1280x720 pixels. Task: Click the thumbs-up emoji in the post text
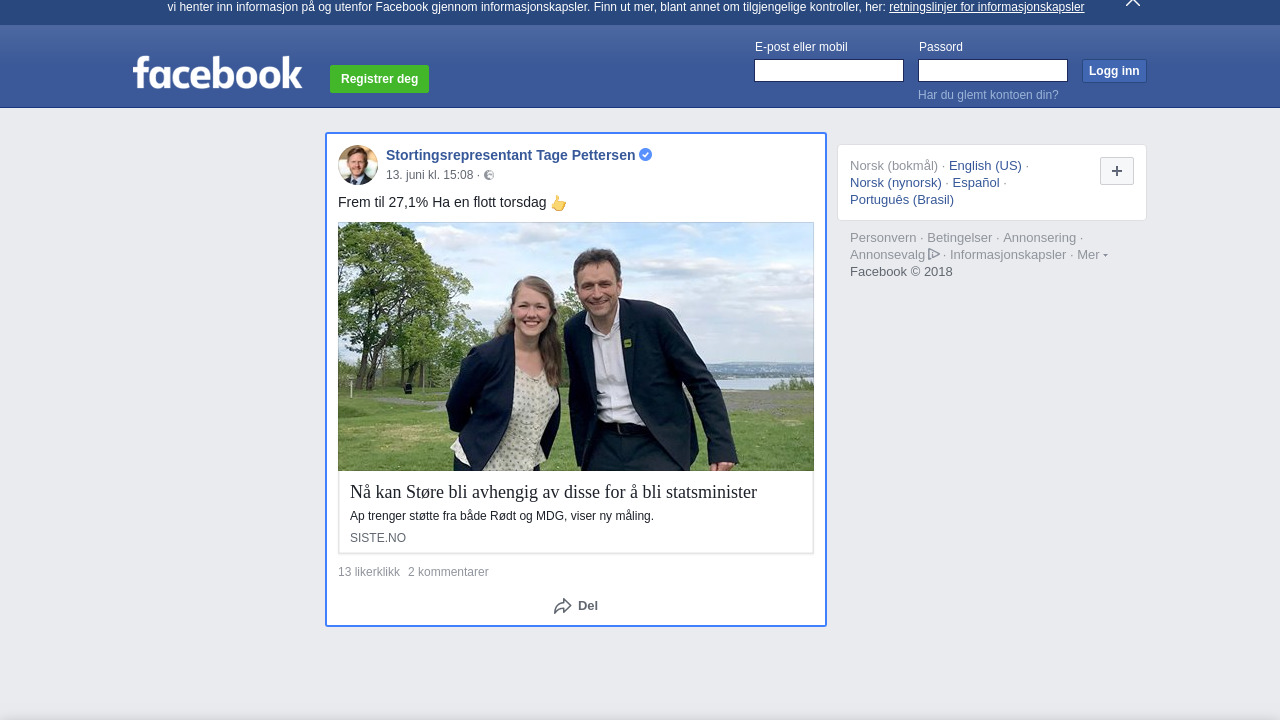pyautogui.click(x=559, y=203)
